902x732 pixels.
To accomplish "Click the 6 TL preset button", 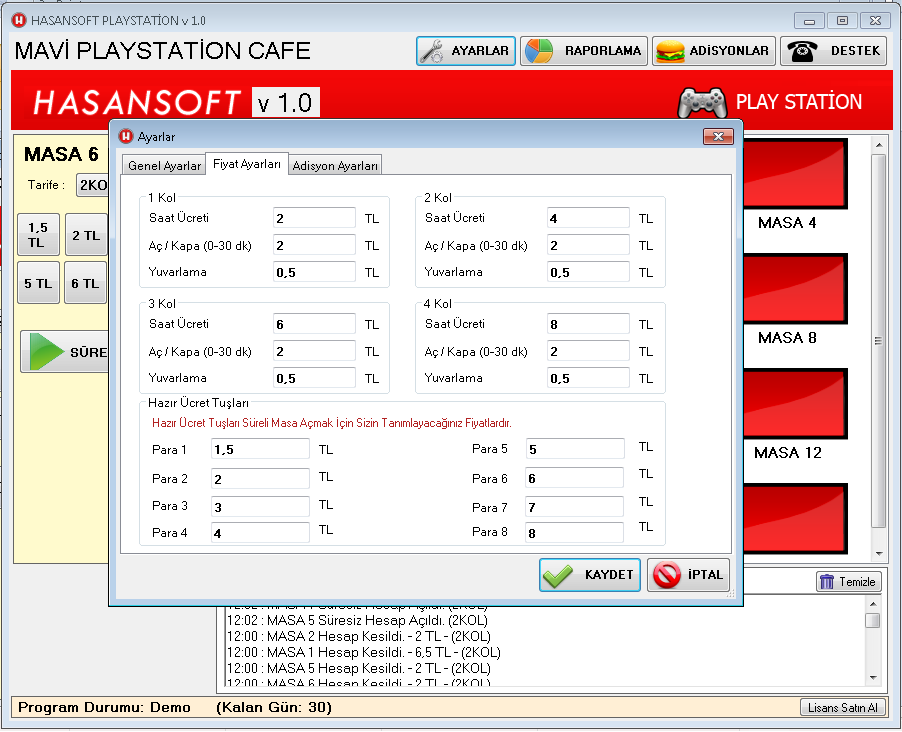I will (x=86, y=283).
